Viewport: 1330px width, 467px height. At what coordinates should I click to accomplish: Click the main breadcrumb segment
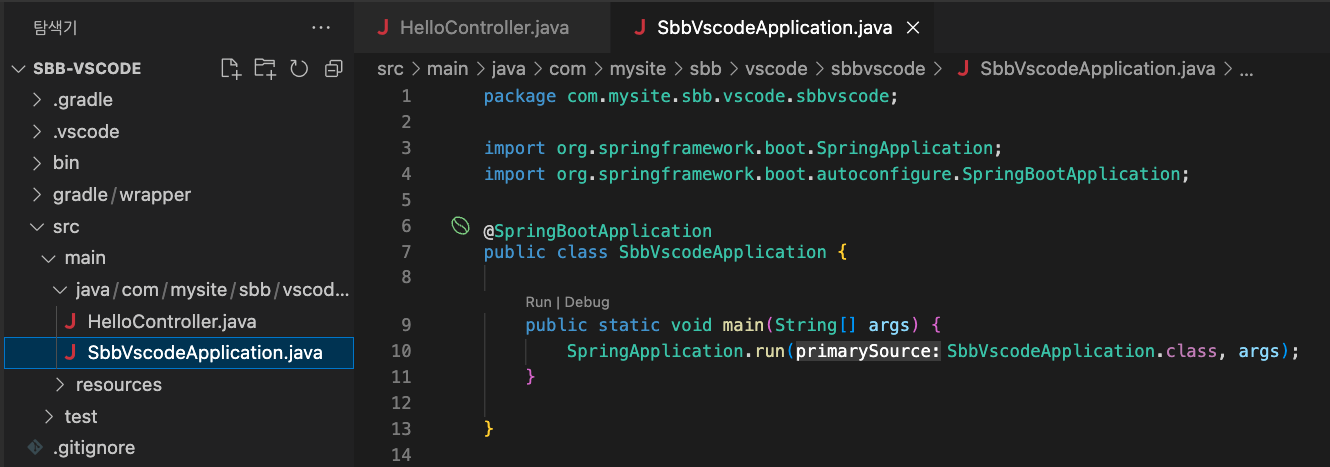[x=447, y=69]
